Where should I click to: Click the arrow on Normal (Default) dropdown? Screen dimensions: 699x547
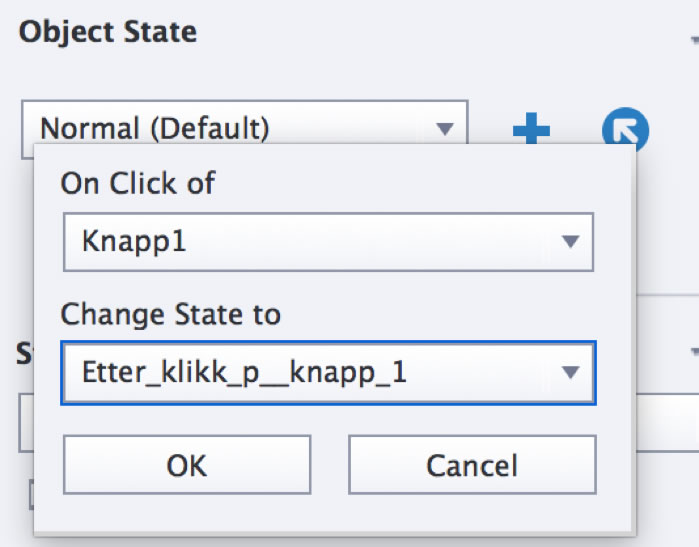tap(444, 128)
